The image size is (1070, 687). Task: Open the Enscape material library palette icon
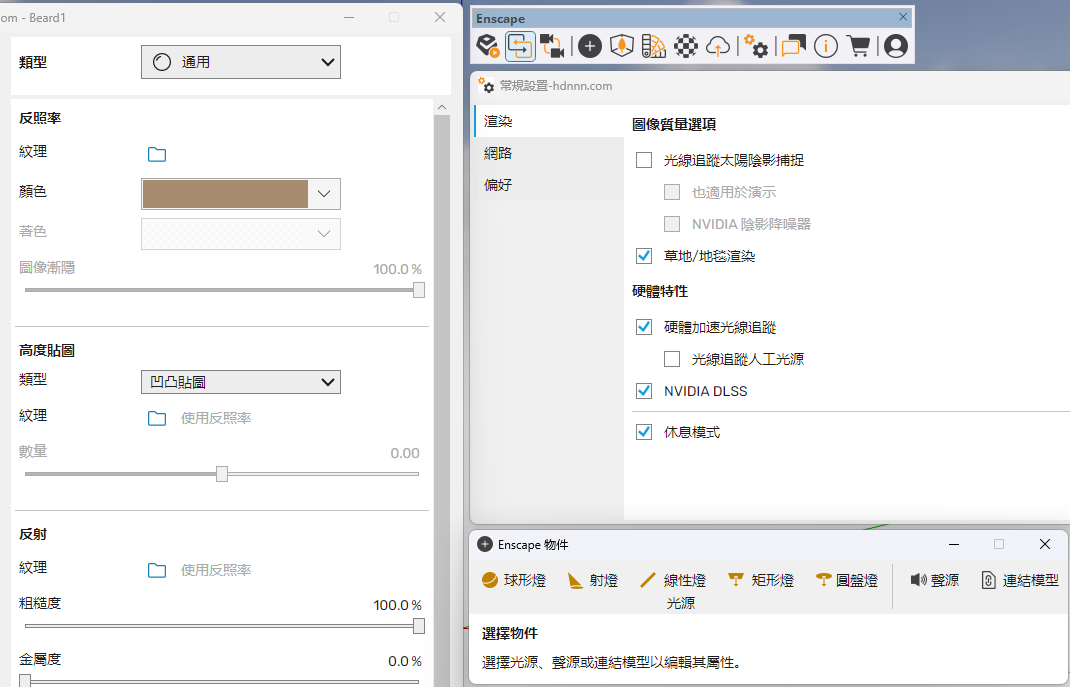click(653, 45)
